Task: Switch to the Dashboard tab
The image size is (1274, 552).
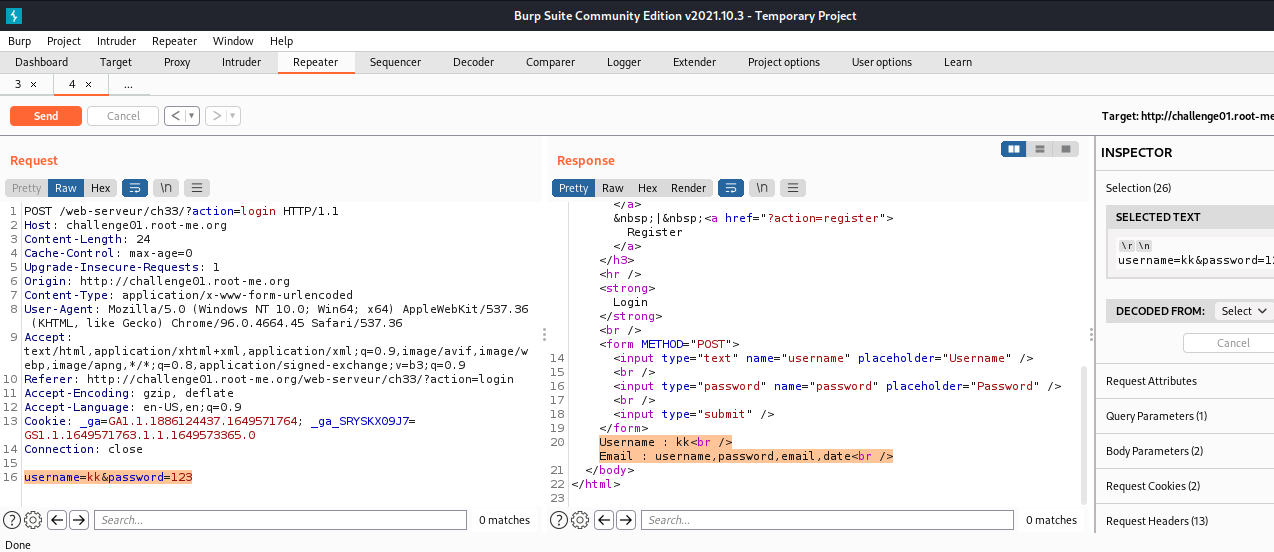Action: (x=42, y=62)
